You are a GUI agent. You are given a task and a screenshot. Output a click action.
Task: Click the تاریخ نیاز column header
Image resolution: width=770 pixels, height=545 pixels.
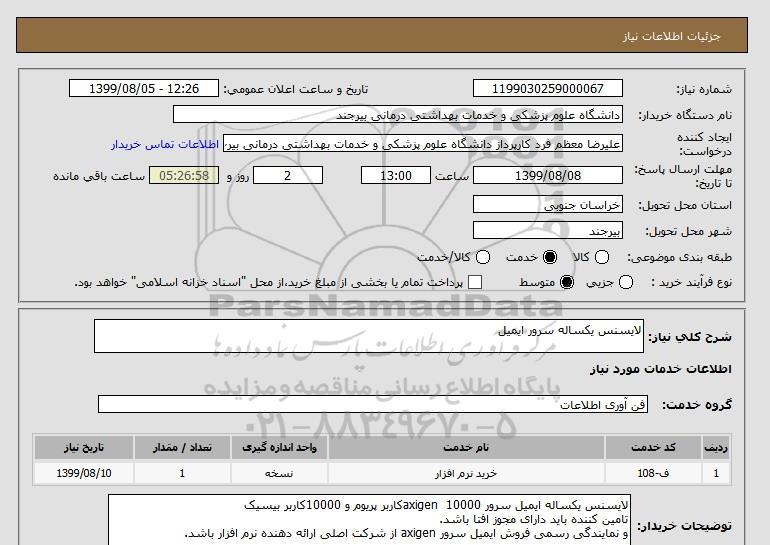point(84,447)
